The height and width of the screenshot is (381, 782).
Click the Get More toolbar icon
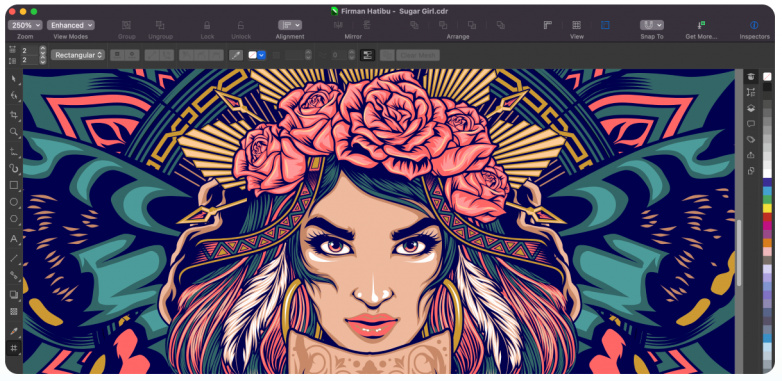click(x=701, y=25)
